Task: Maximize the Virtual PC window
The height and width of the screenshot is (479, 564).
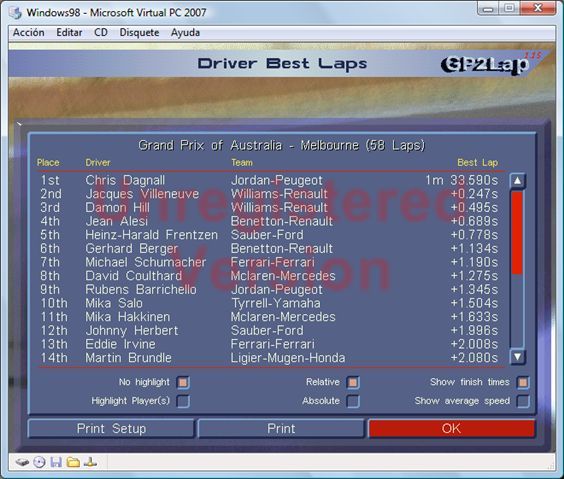Action: [509, 8]
